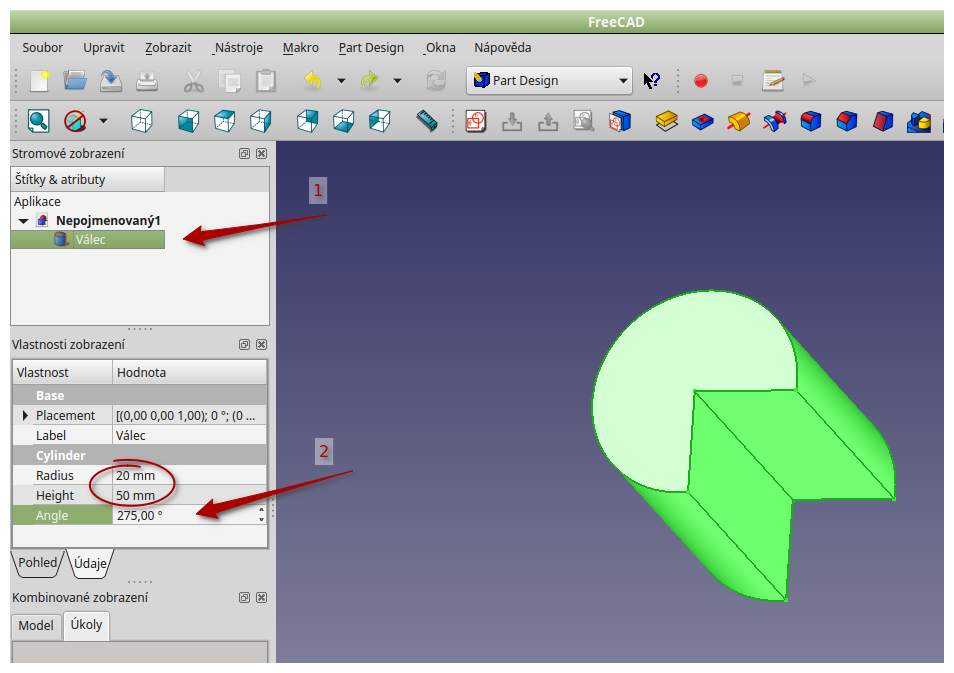Viewport: 954px width, 673px height.
Task: Close the Vlastnosti zobrazení panel
Action: (x=261, y=344)
